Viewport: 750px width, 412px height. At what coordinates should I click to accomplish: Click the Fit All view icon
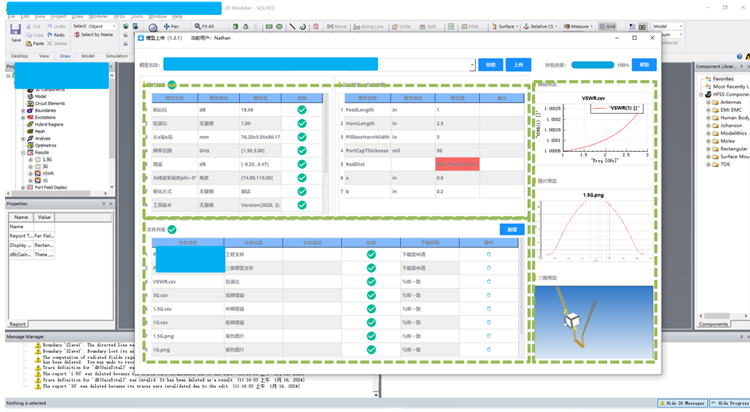pyautogui.click(x=205, y=26)
